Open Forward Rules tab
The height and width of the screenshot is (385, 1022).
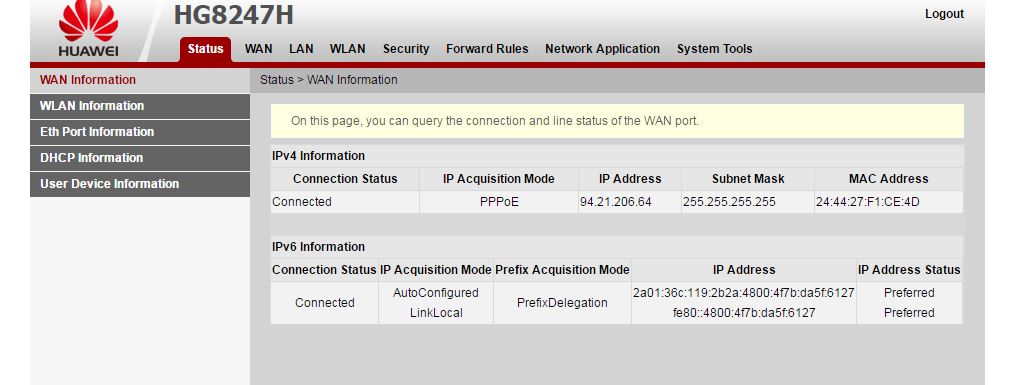[x=487, y=49]
